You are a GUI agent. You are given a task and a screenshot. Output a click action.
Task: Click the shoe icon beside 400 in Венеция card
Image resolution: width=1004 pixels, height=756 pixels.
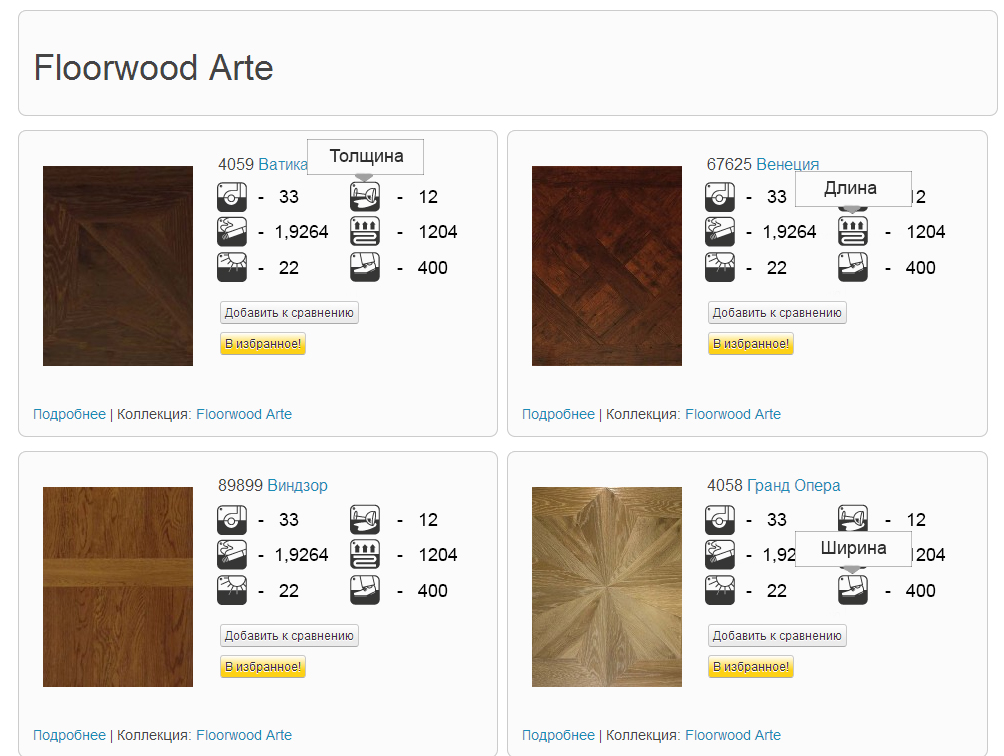(853, 268)
